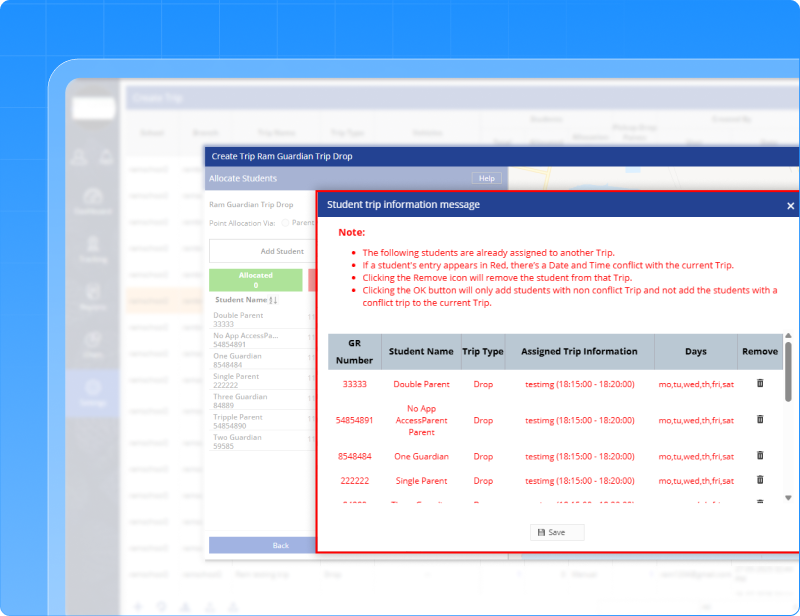
Task: Click trash icon for GR number 54854891
Action: point(760,420)
